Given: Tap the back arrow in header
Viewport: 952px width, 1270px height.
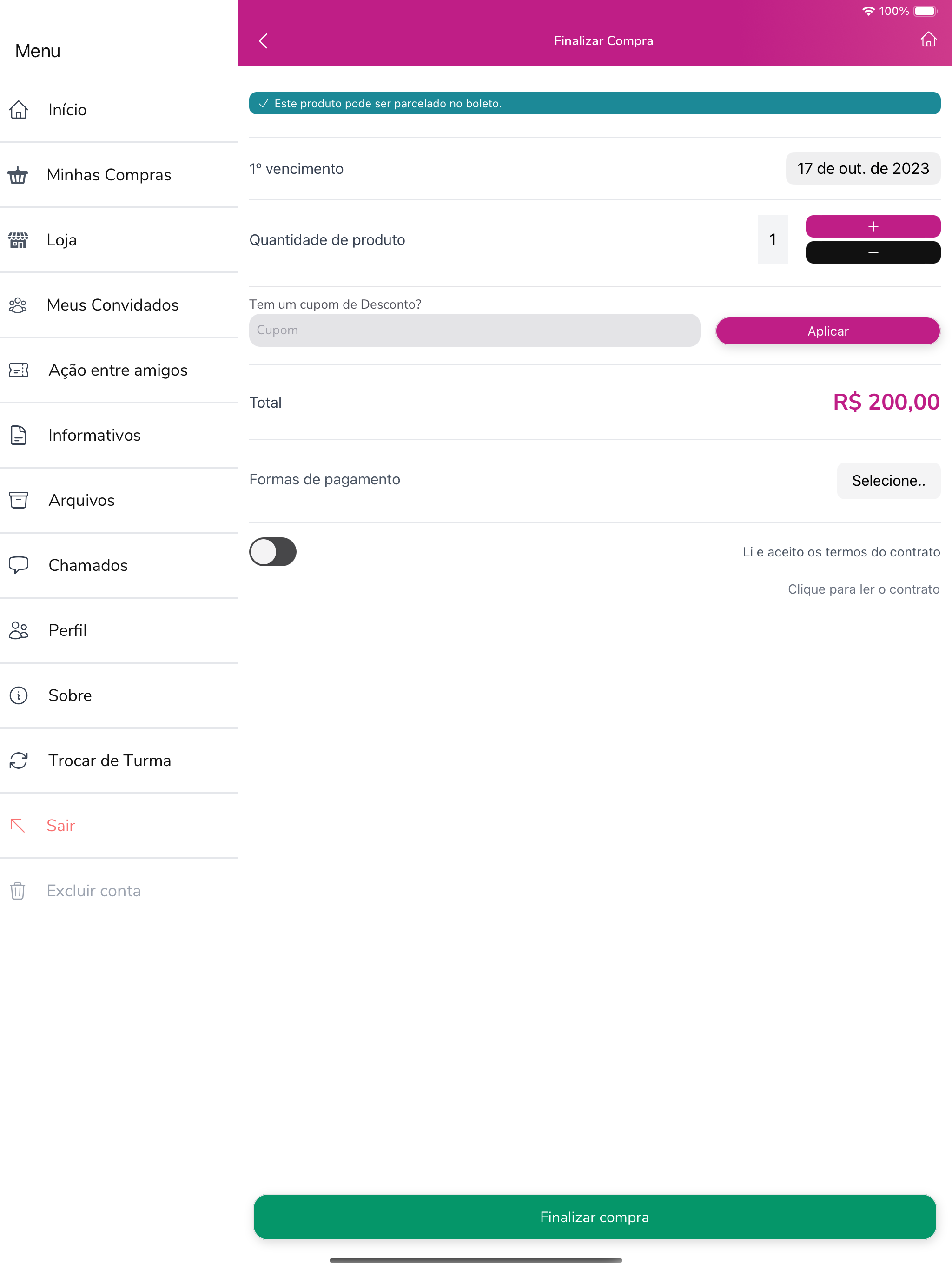Looking at the screenshot, I should (263, 41).
